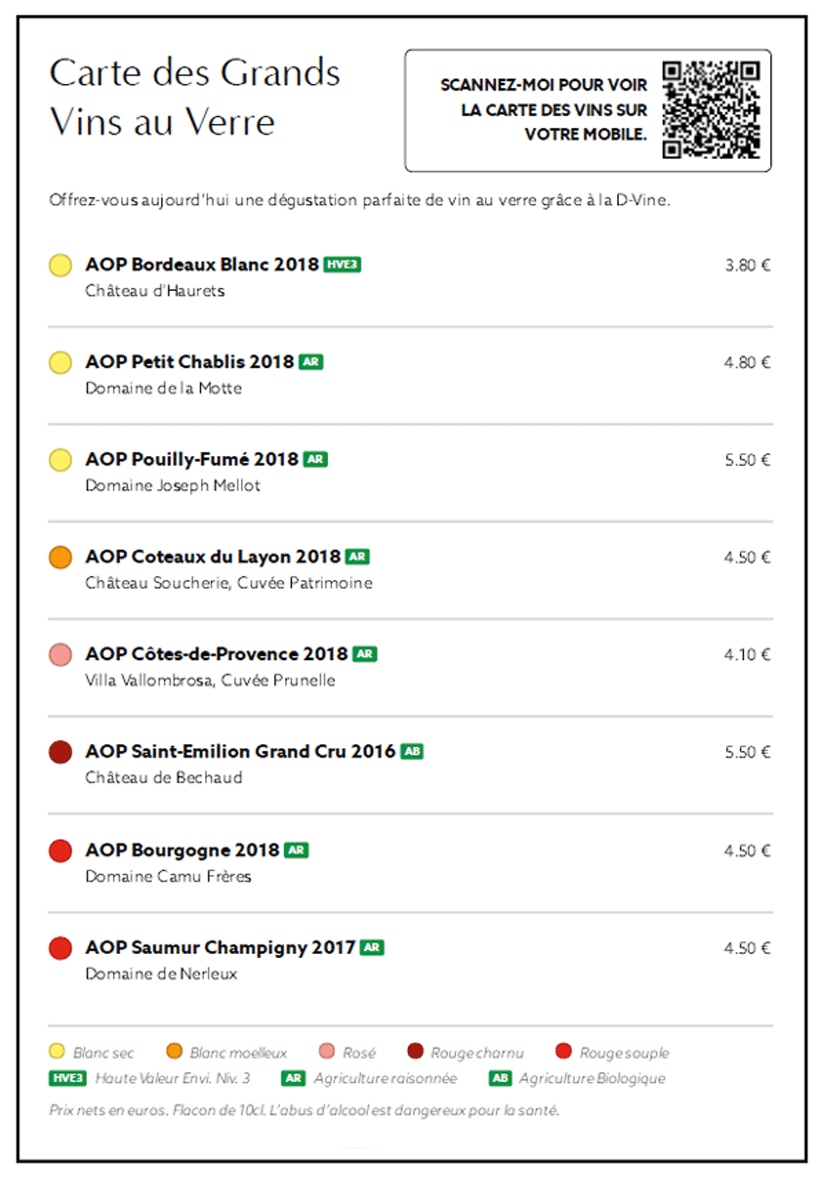Click the Domaine de Nerleux producer line

161,974
